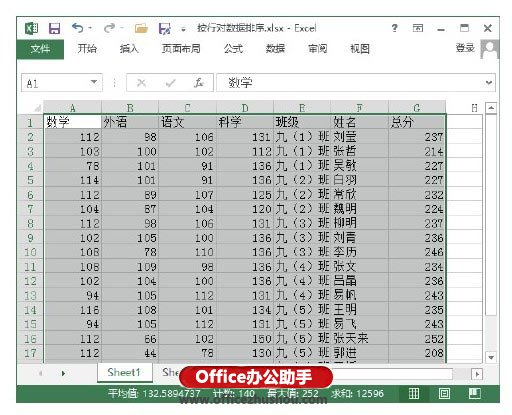Open ribbon display options icon
512x415 pixels.
coord(418,28)
